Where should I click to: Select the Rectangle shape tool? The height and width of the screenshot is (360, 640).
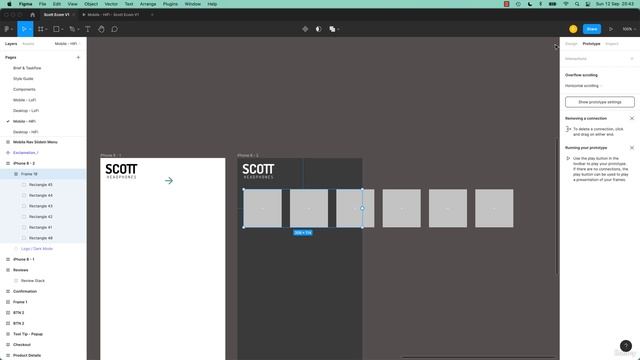click(x=56, y=29)
